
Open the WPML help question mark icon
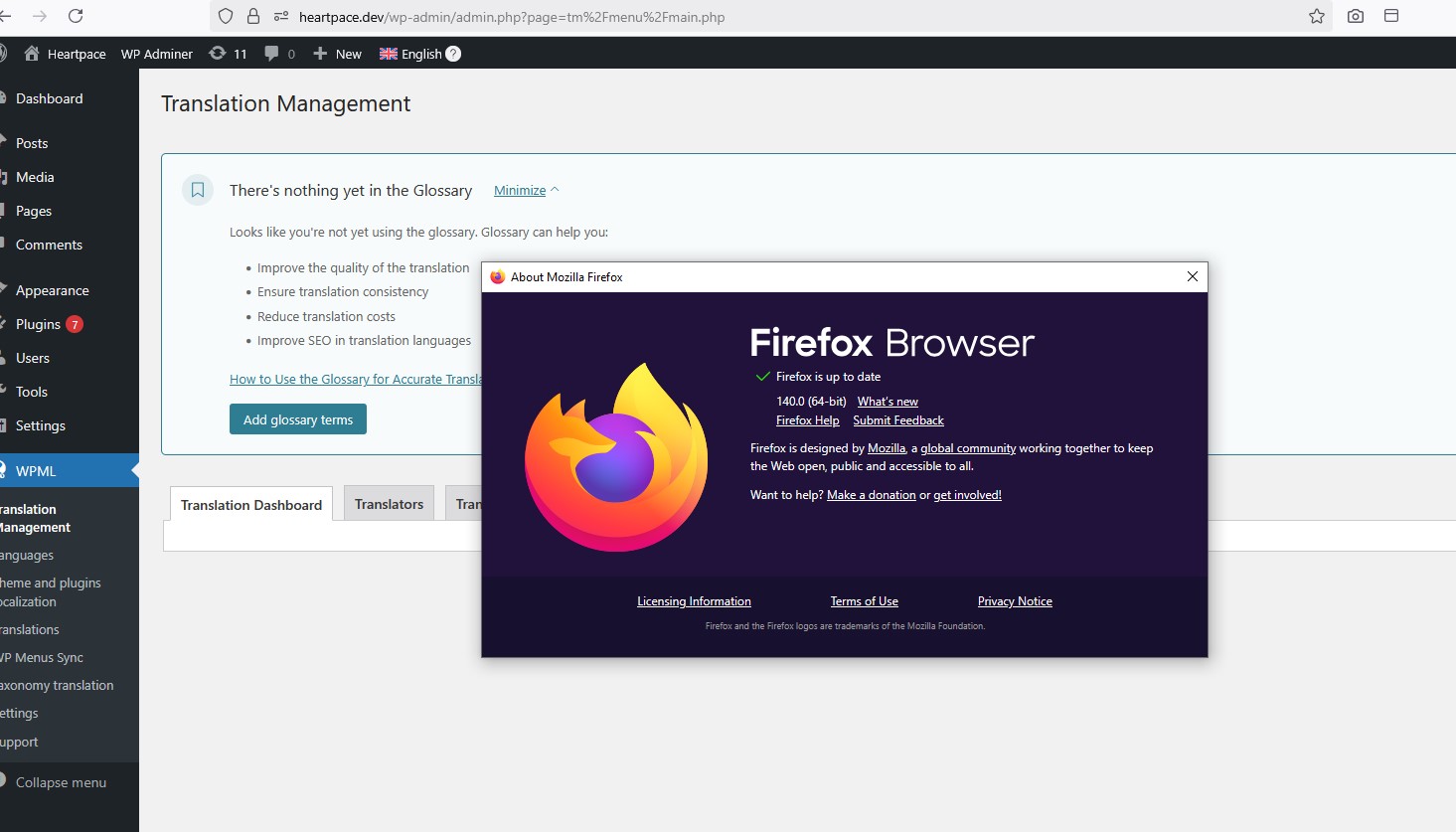coord(453,54)
